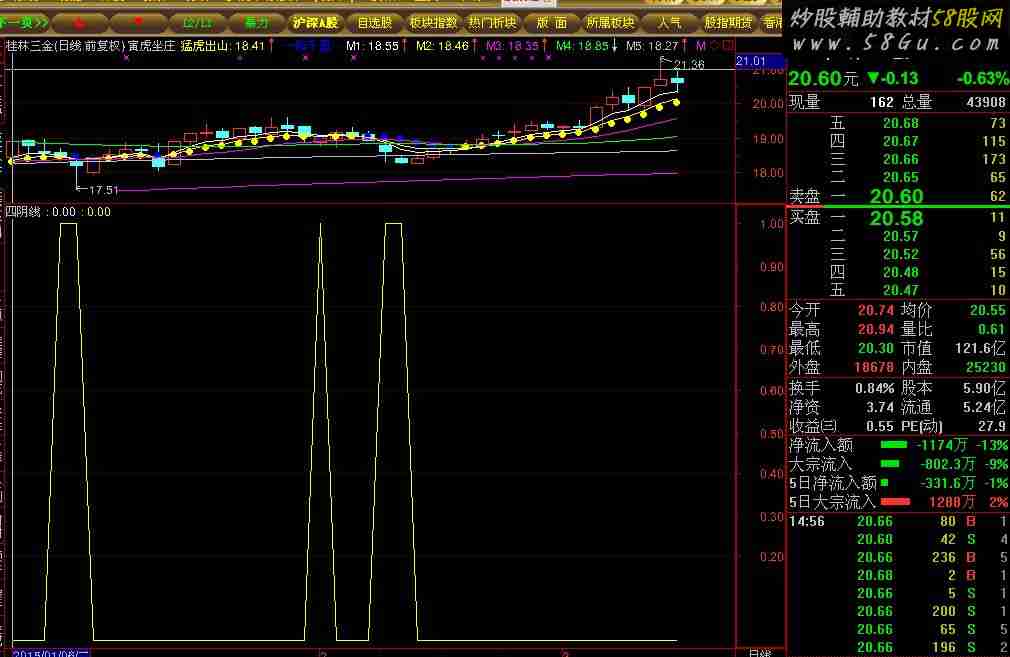The height and width of the screenshot is (657, 1010).
Task: Click the 5日净流入额 -331.6万 value
Action: click(x=948, y=483)
